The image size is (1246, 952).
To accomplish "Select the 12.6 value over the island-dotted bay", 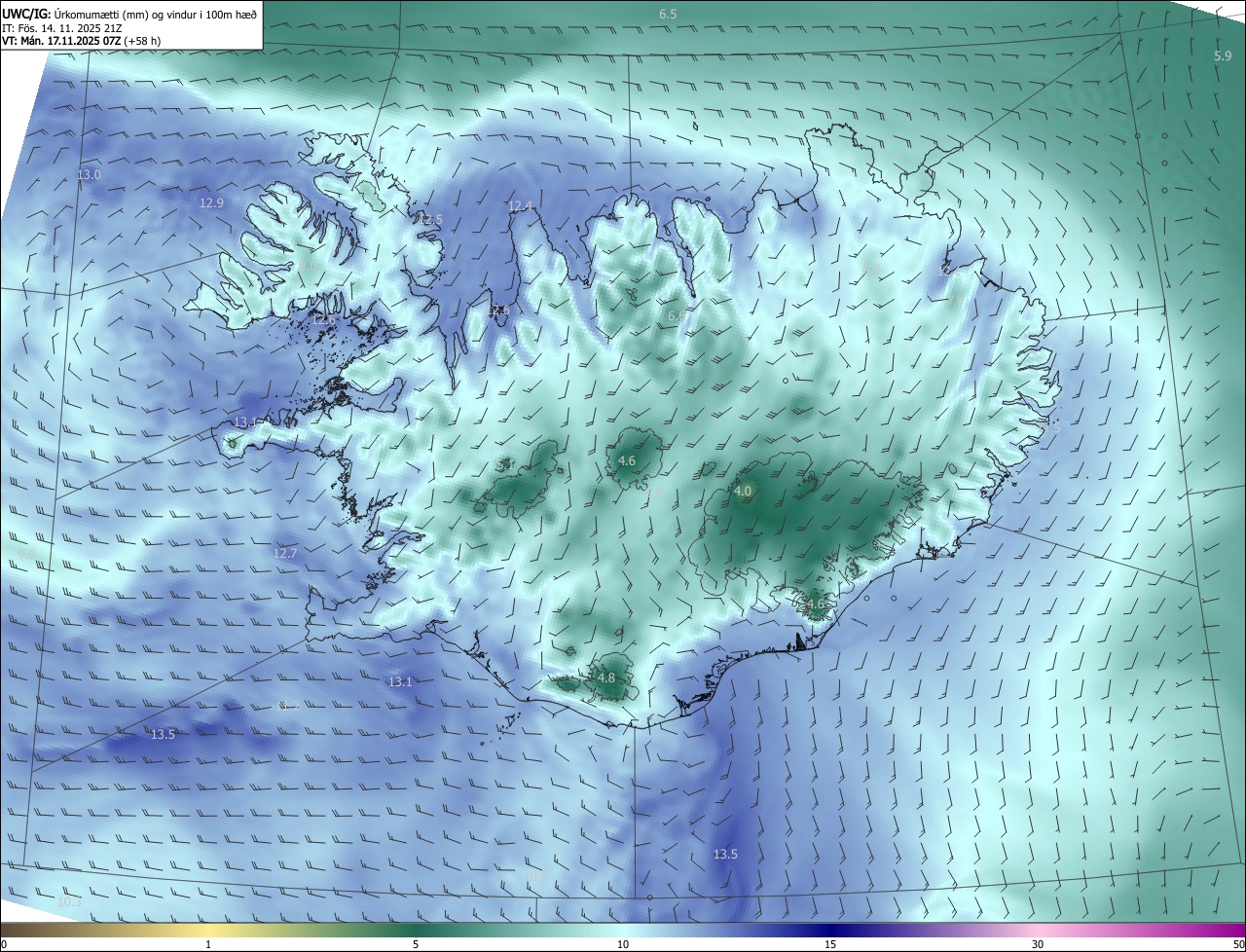I will (323, 319).
